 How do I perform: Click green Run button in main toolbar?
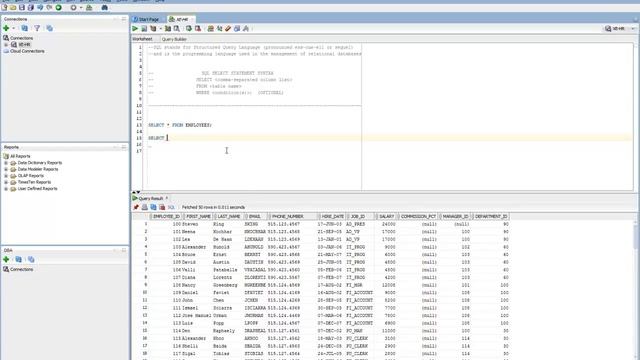(x=58, y=7)
